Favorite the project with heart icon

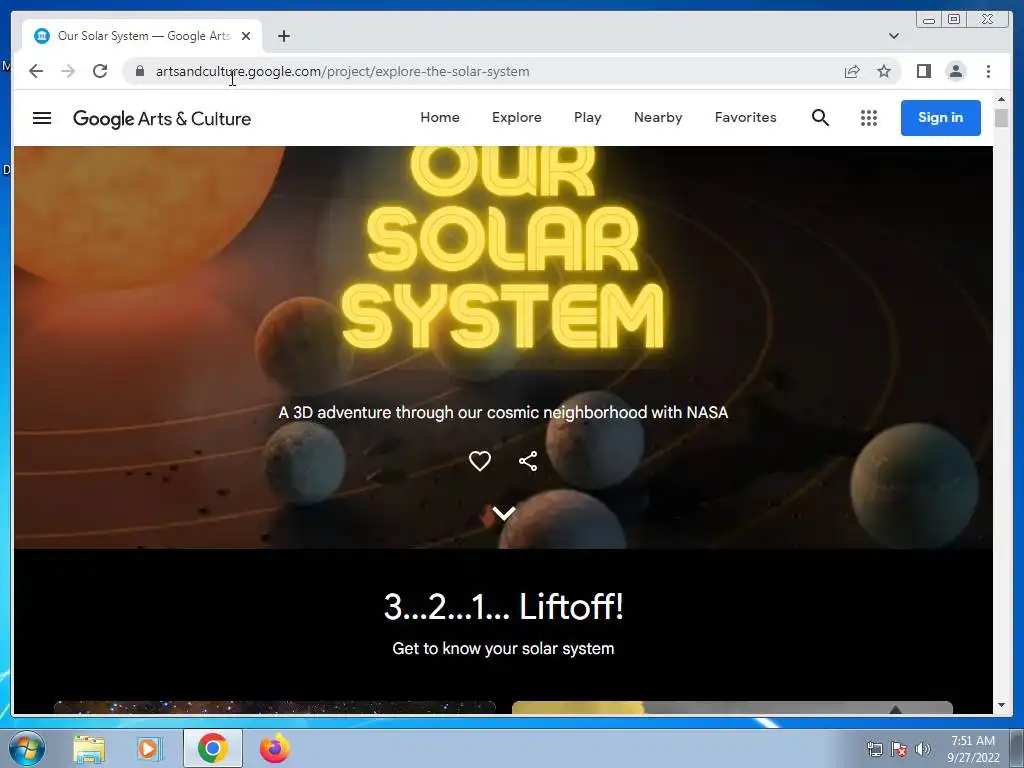(x=480, y=461)
